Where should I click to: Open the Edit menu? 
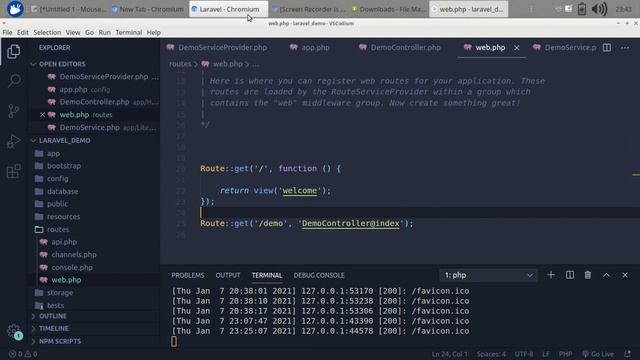coord(22,32)
